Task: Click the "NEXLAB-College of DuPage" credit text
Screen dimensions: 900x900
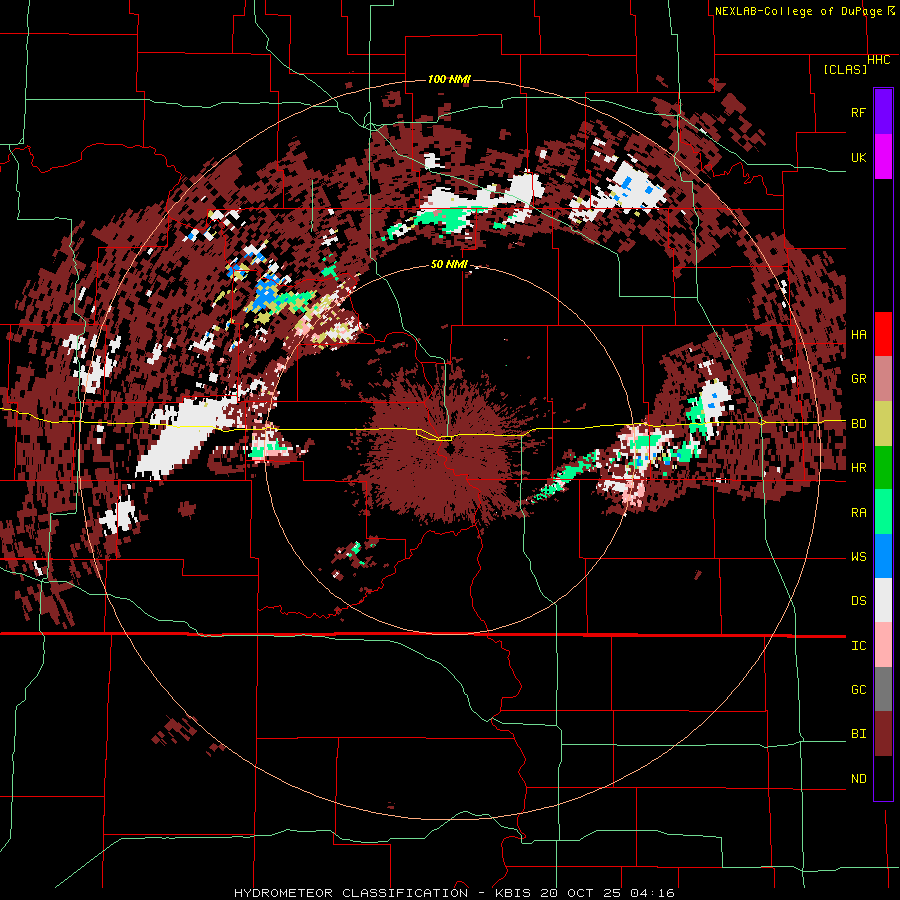Action: pyautogui.click(x=798, y=11)
